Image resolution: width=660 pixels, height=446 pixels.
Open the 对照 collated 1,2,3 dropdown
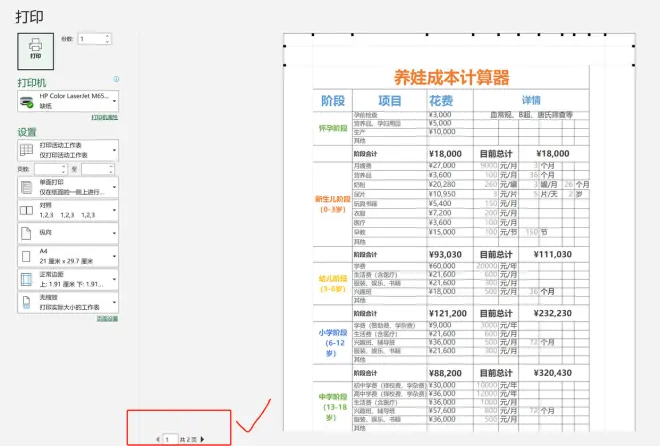pyautogui.click(x=68, y=210)
